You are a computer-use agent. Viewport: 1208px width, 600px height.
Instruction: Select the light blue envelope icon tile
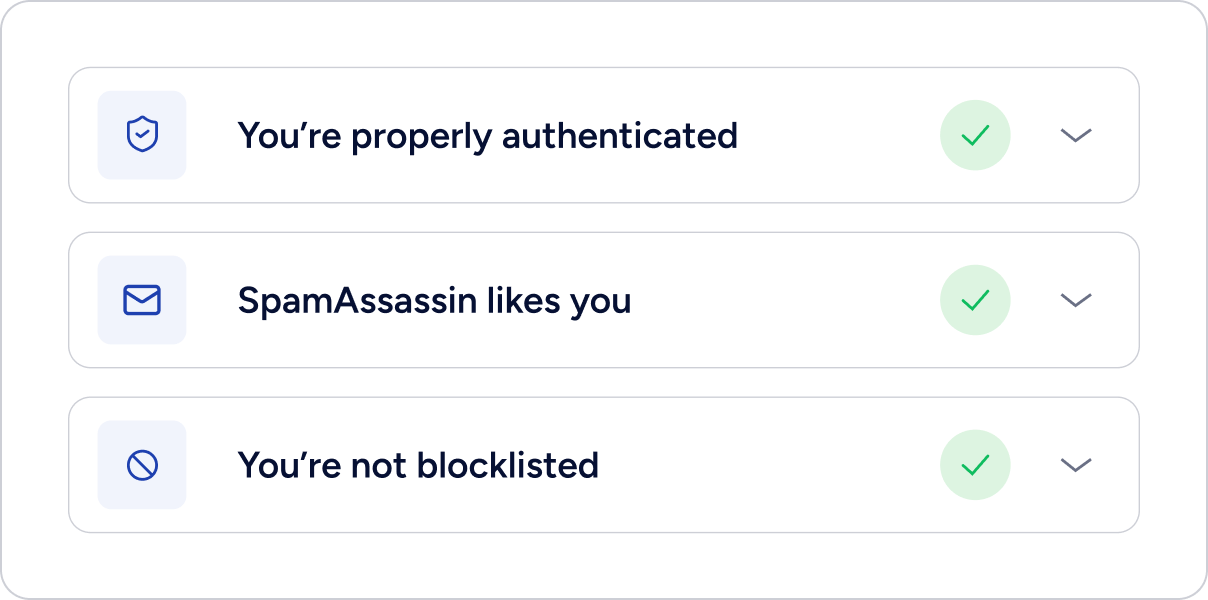click(x=142, y=300)
